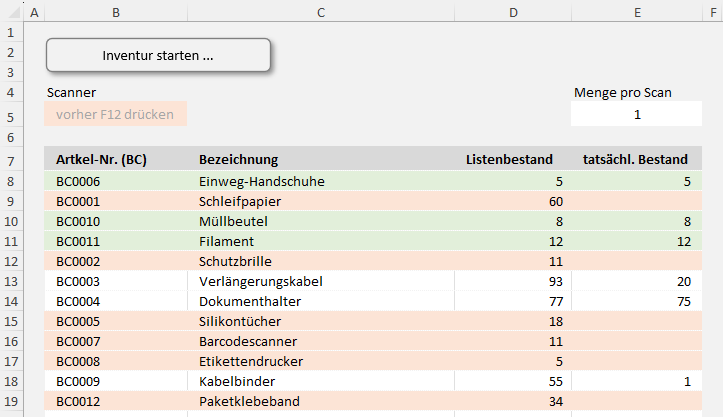This screenshot has width=723, height=417.
Task: Click the 'Paketklebeband' cell
Action: tap(246, 401)
